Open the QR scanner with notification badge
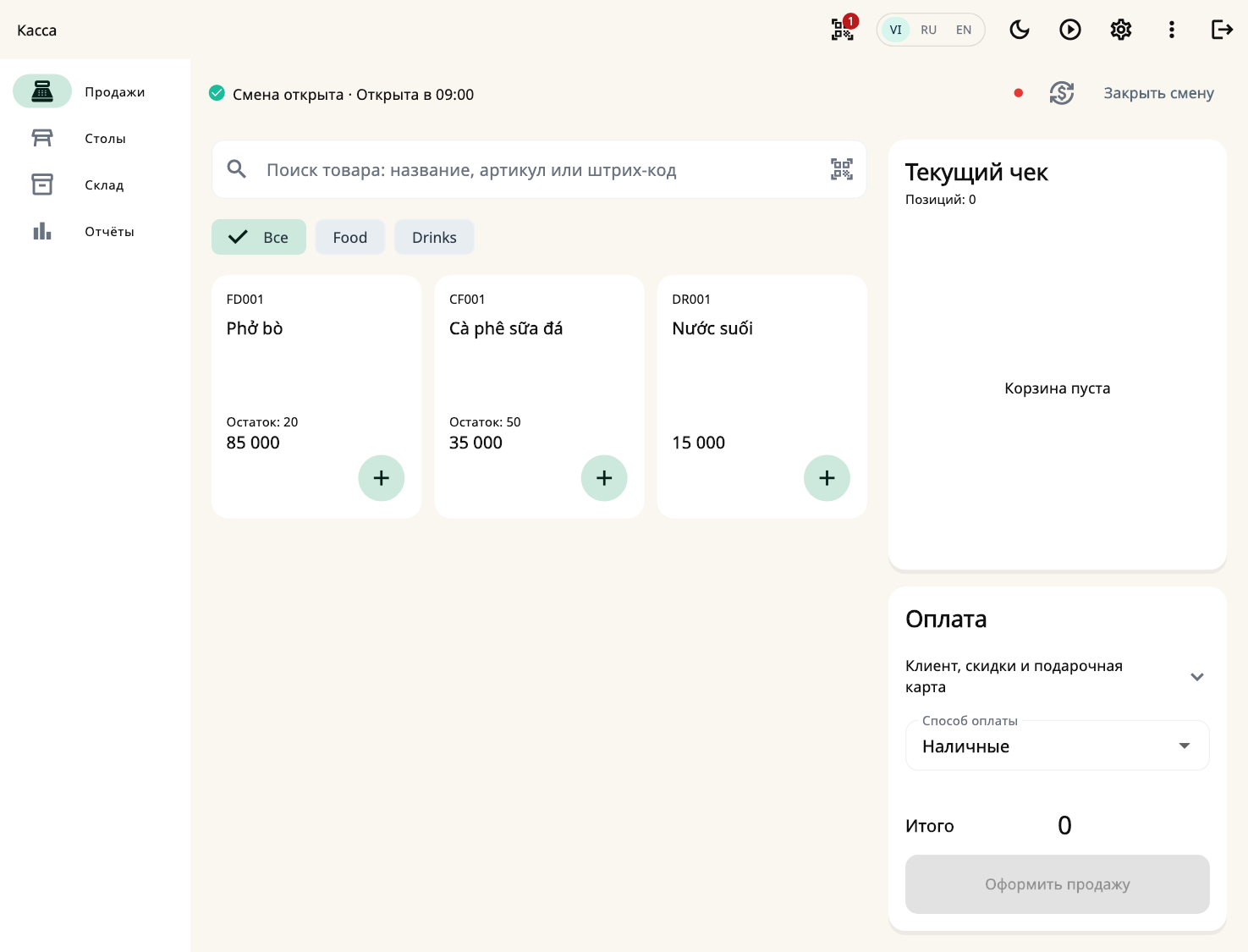Image resolution: width=1248 pixels, height=952 pixels. click(843, 30)
